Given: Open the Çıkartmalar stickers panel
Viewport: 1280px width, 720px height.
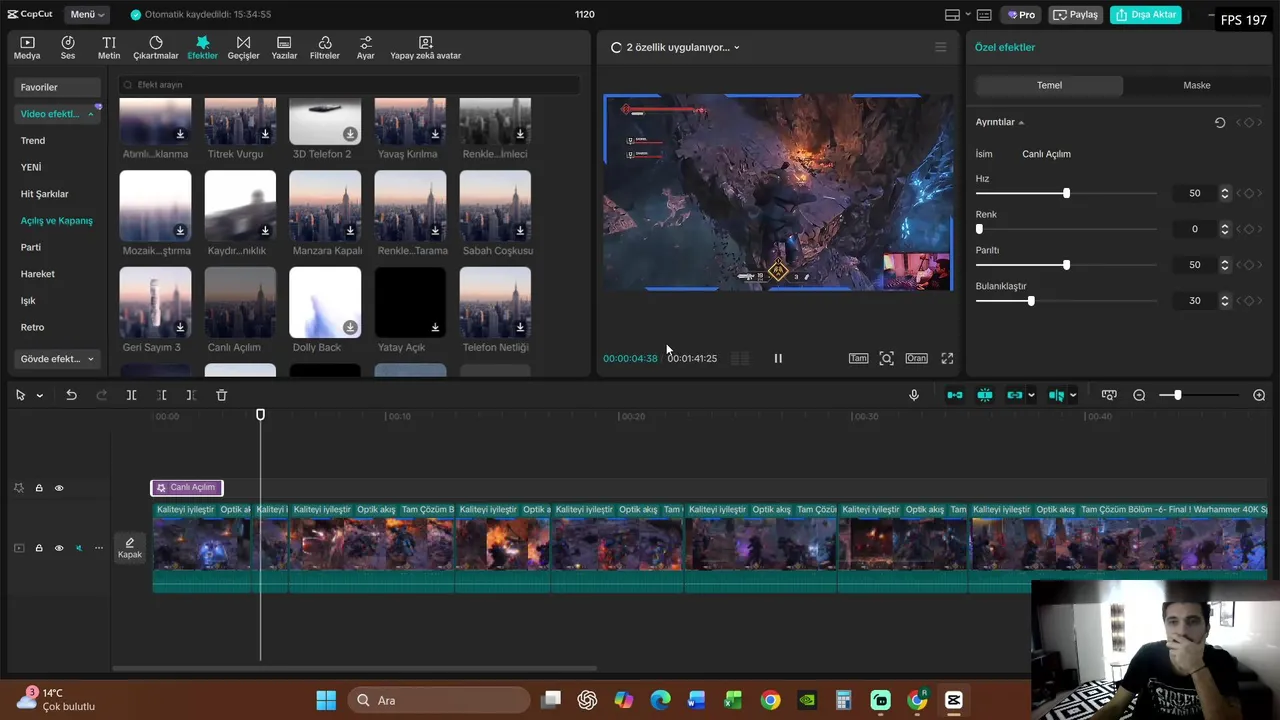Looking at the screenshot, I should [x=156, y=48].
